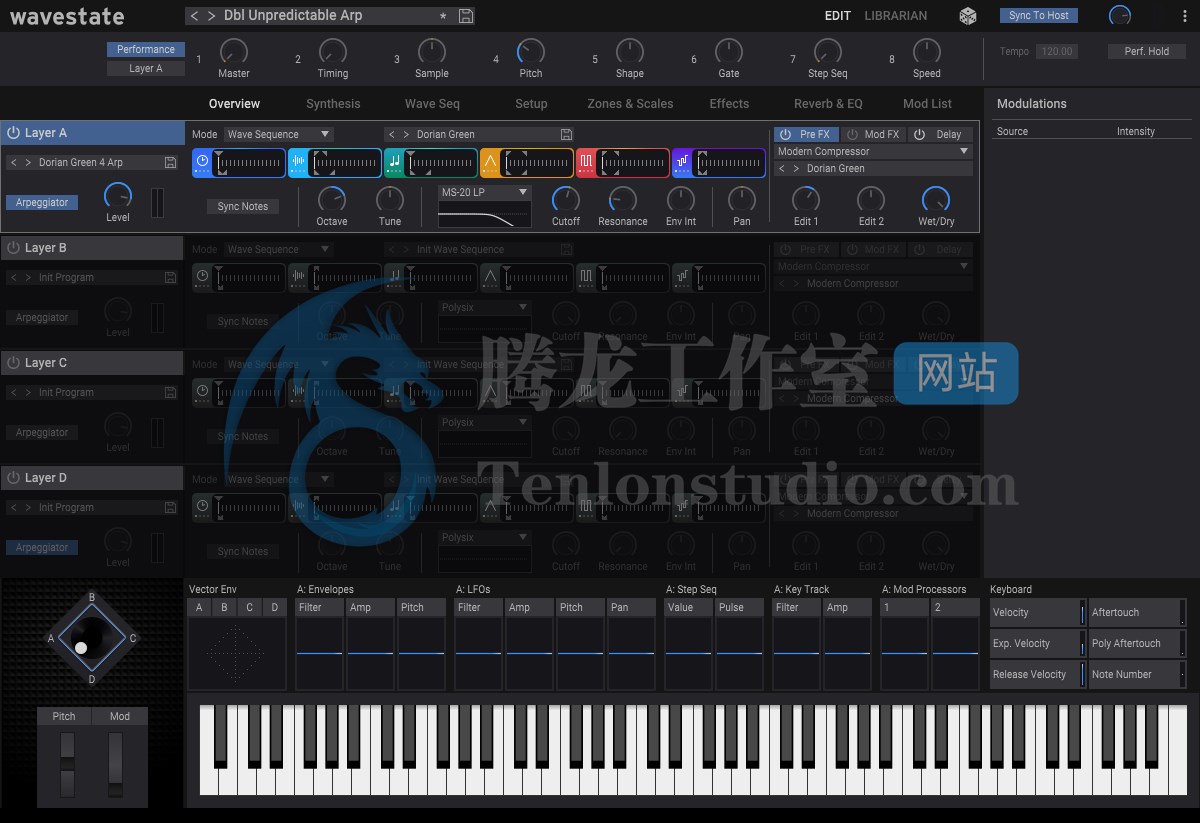Load next program after Dorian Green 4 Arp
1200x823 pixels.
[28, 162]
